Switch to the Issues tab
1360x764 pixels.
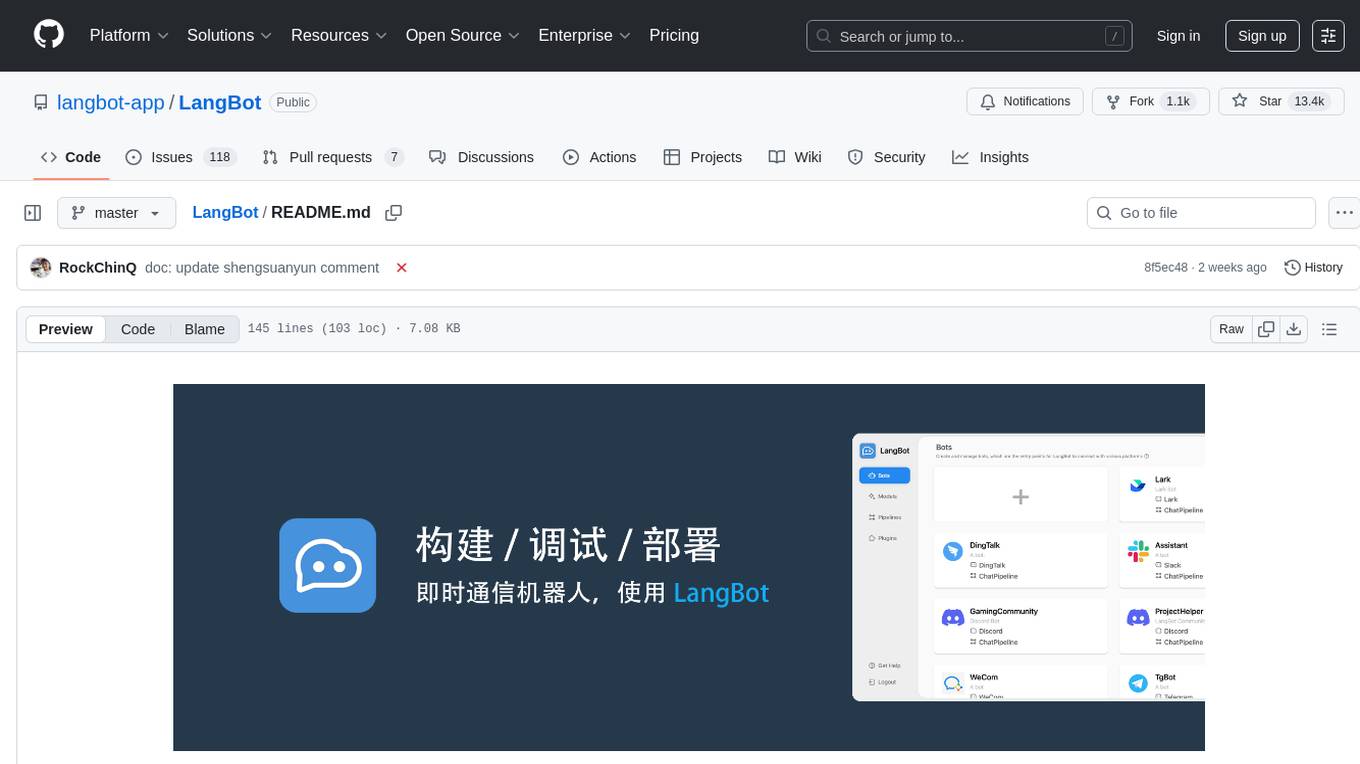(x=179, y=157)
